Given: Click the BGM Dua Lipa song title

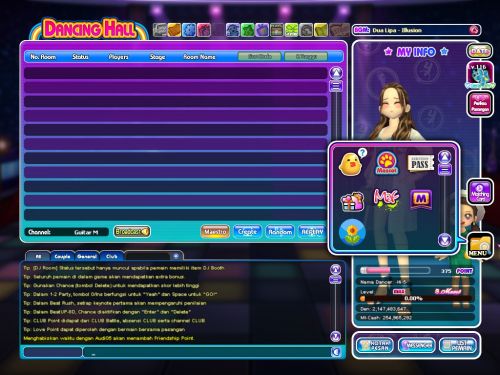Looking at the screenshot, I should click(397, 30).
